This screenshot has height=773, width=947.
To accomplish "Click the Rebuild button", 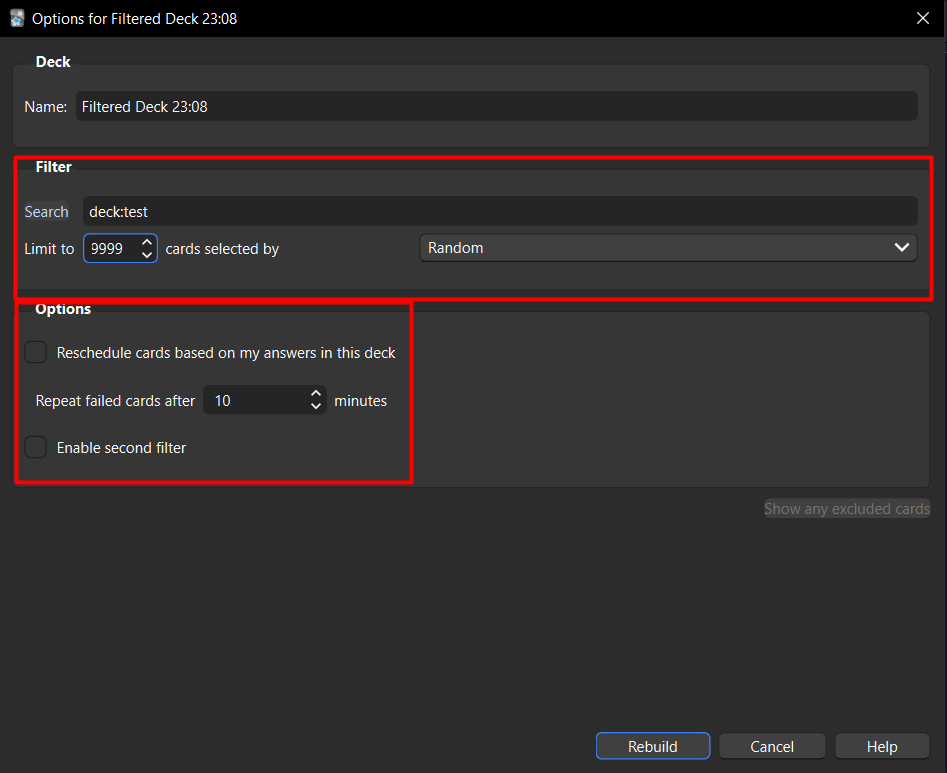I will (653, 746).
